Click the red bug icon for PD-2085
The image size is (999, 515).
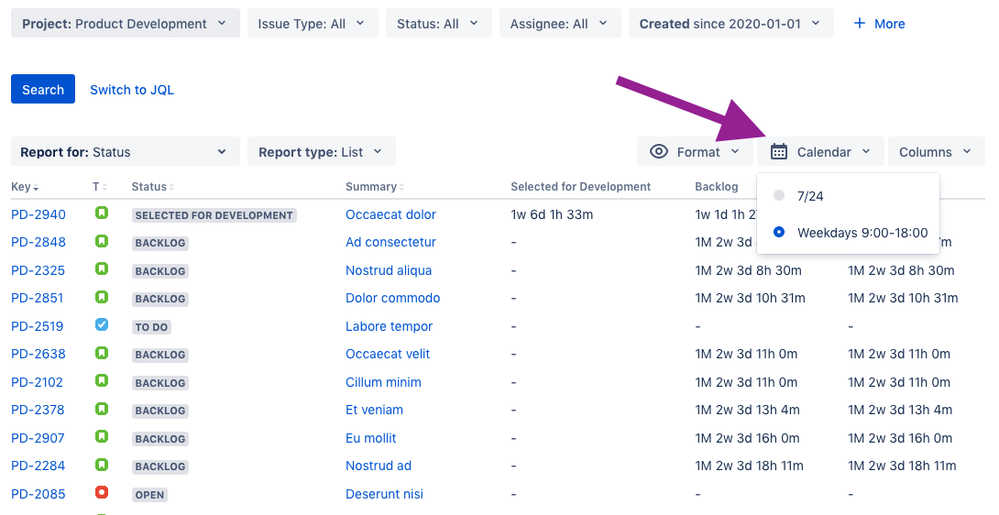point(101,494)
